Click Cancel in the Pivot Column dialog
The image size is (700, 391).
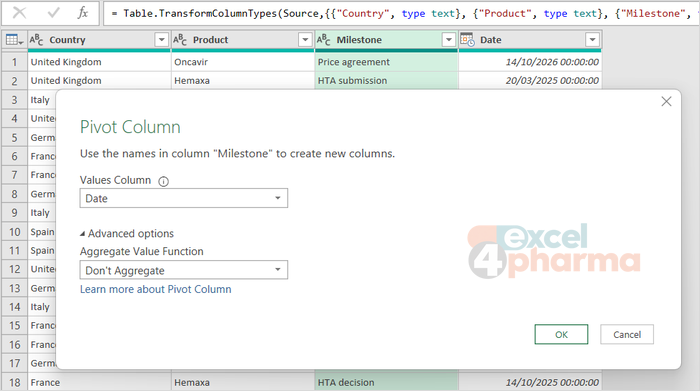coord(627,334)
